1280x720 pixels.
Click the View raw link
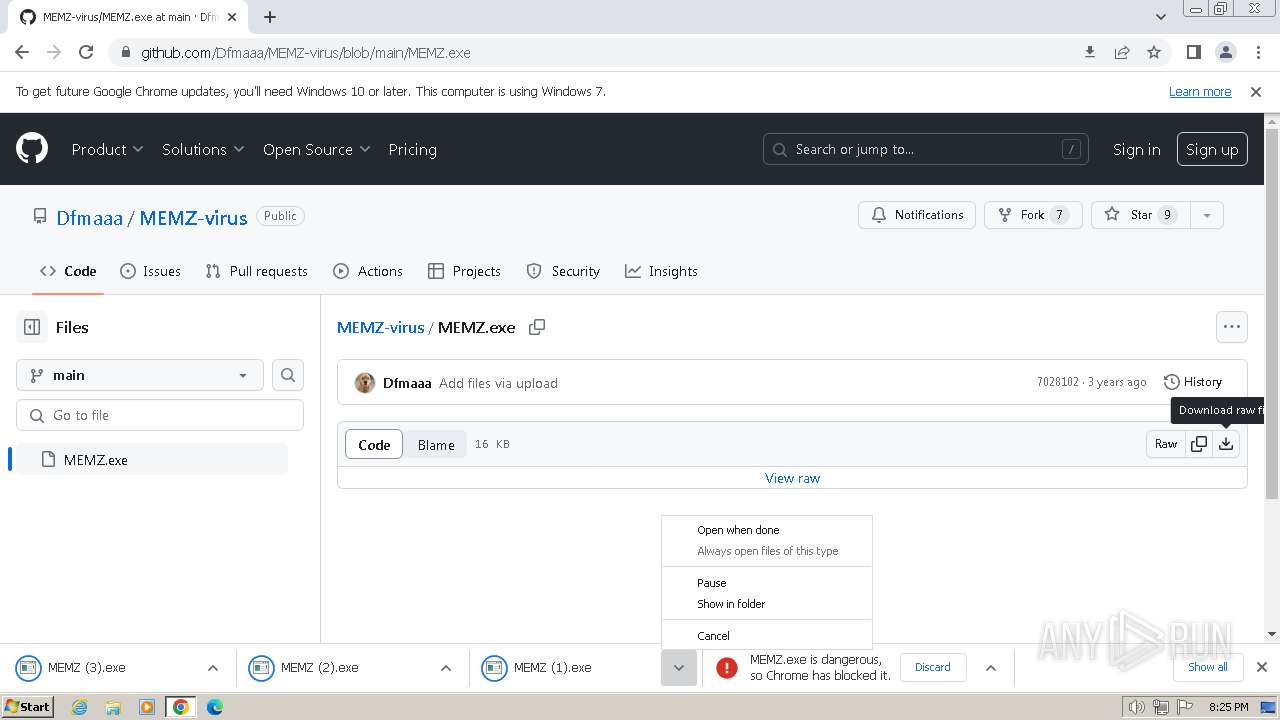pyautogui.click(x=792, y=478)
